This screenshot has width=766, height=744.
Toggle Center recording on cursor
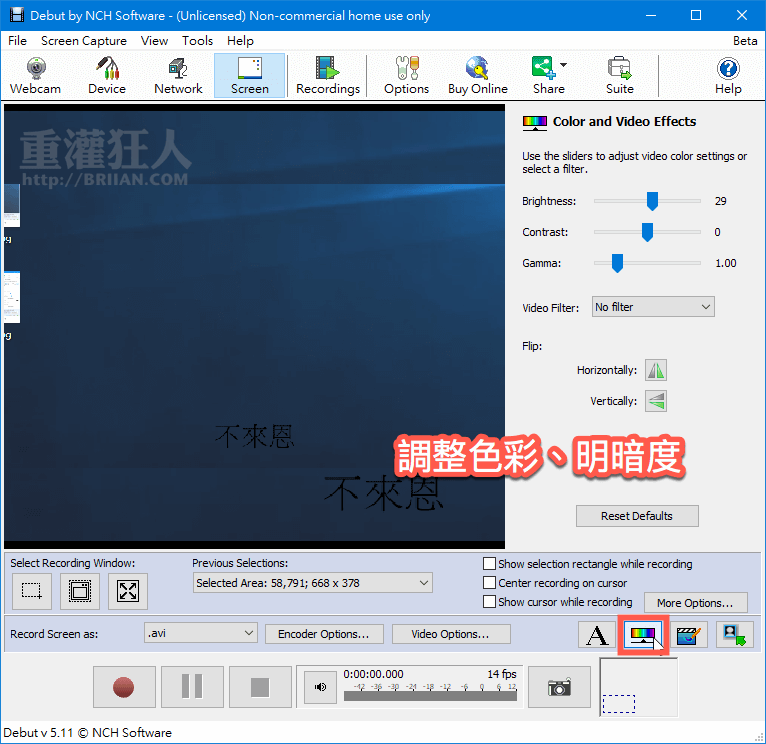pos(490,583)
